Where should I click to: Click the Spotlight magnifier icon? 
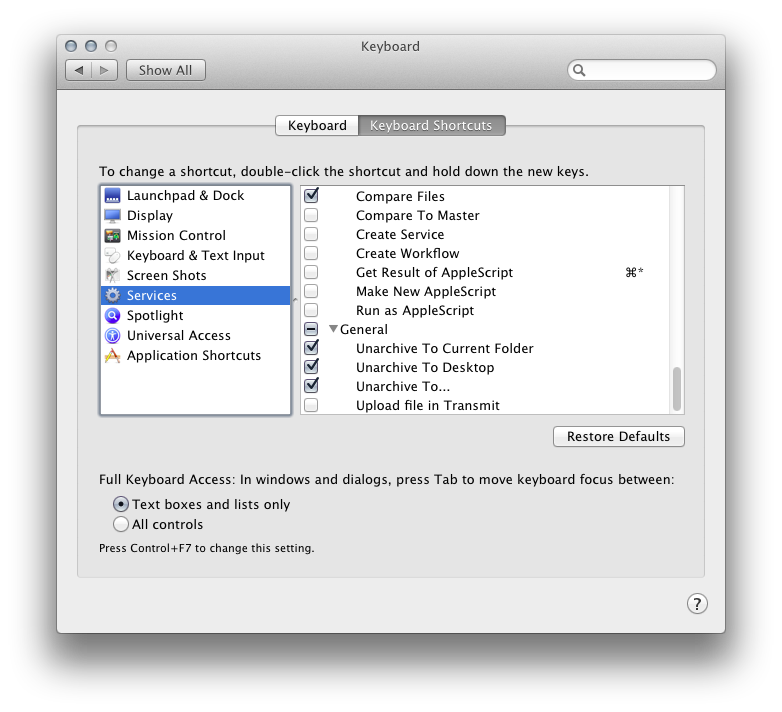point(112,315)
